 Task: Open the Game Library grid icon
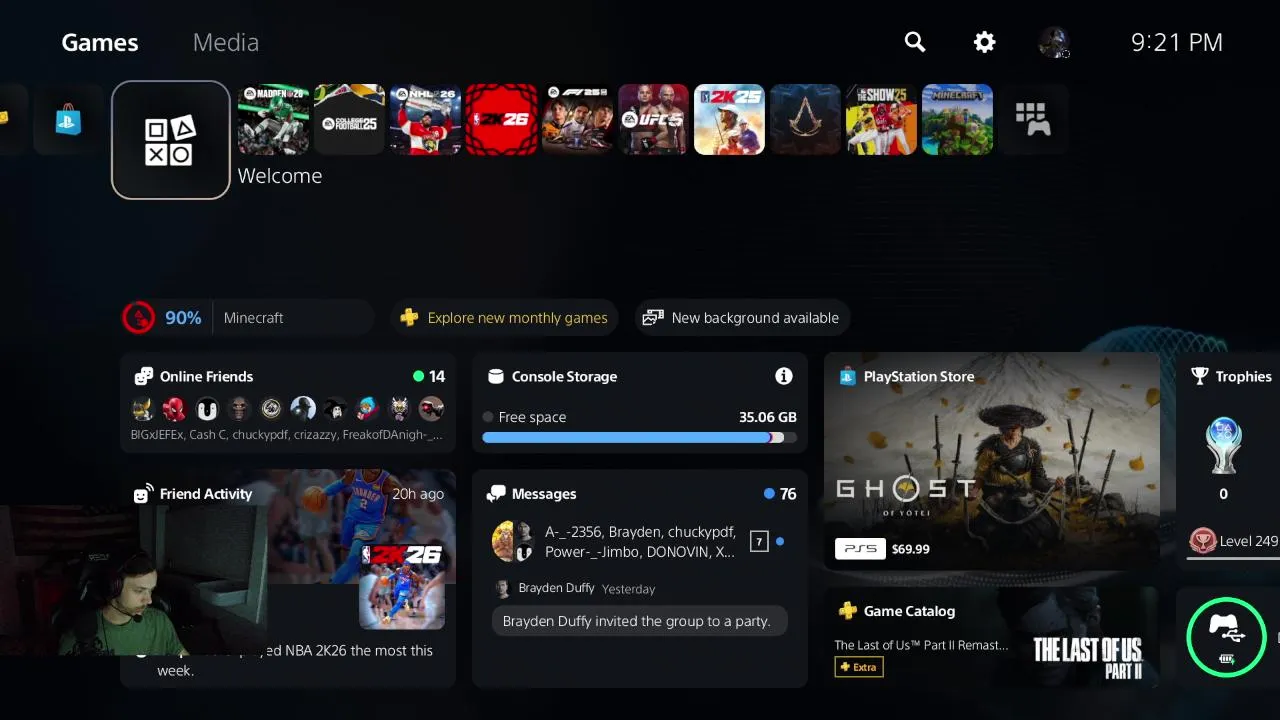[x=1033, y=119]
